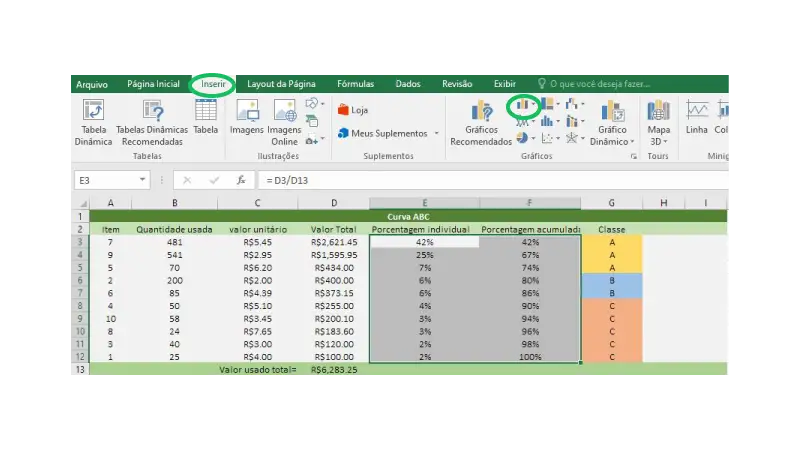The image size is (800, 450).
Task: Expand the Meus Suplementos dropdown arrow
Action: pos(437,133)
